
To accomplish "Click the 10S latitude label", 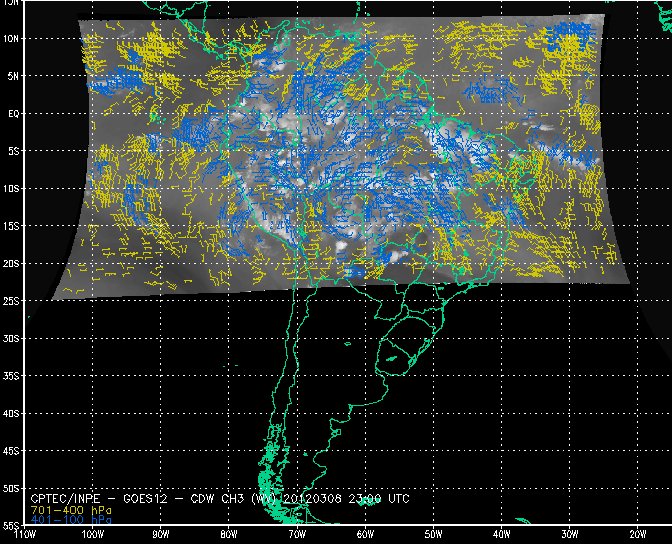I will tap(11, 189).
